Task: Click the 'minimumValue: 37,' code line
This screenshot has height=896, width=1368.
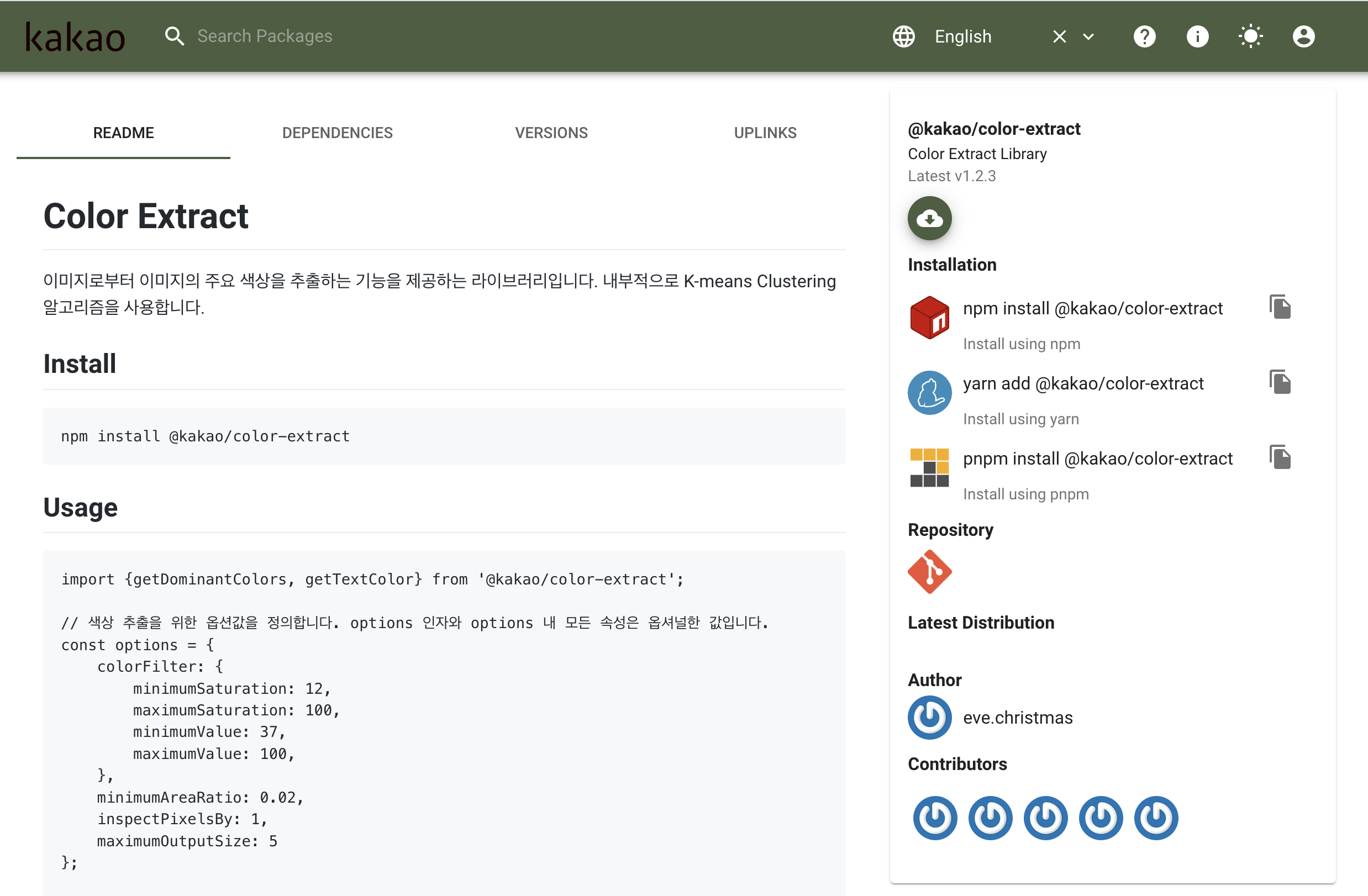Action: coord(209,731)
